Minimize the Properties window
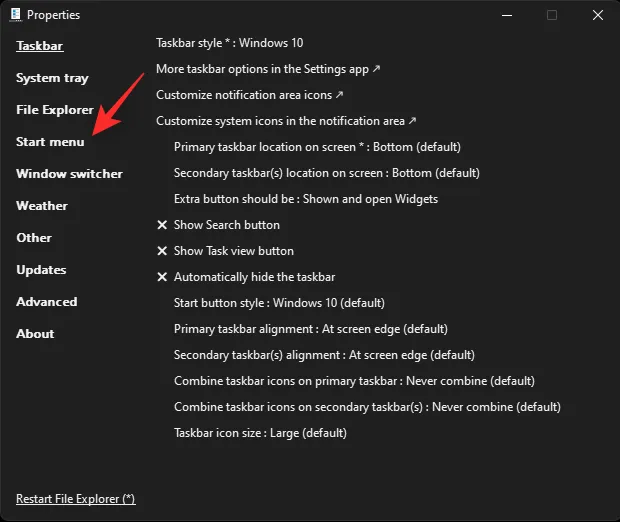This screenshot has width=620, height=522. (x=507, y=15)
